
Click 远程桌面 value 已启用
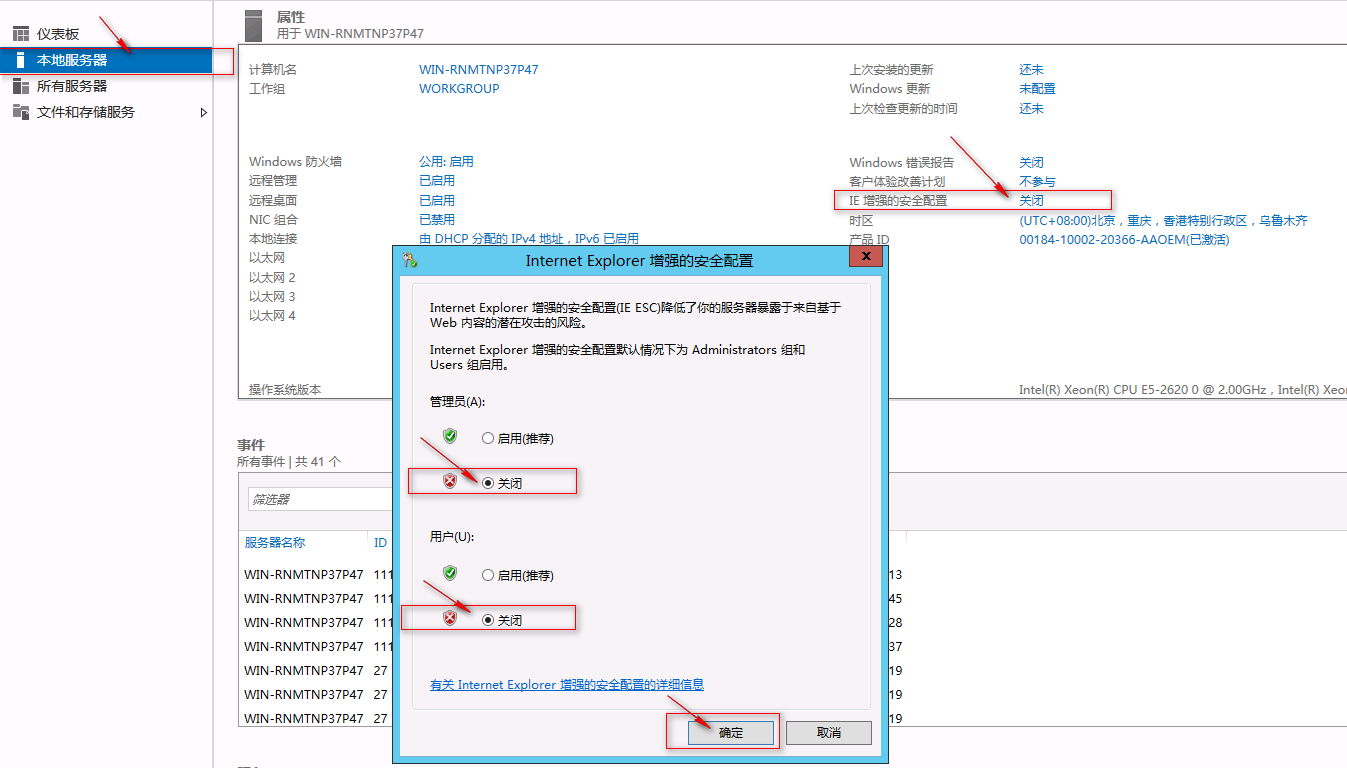437,200
